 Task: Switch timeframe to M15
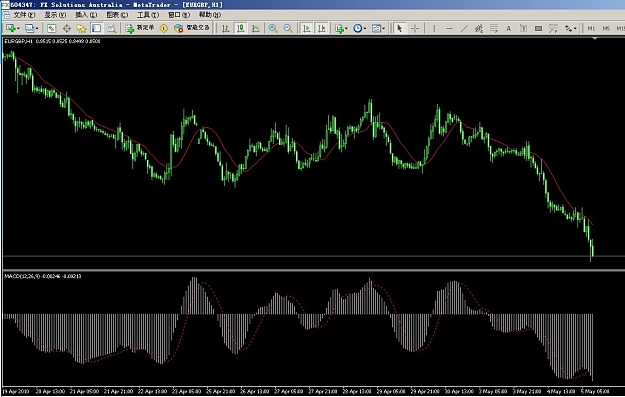pos(620,28)
